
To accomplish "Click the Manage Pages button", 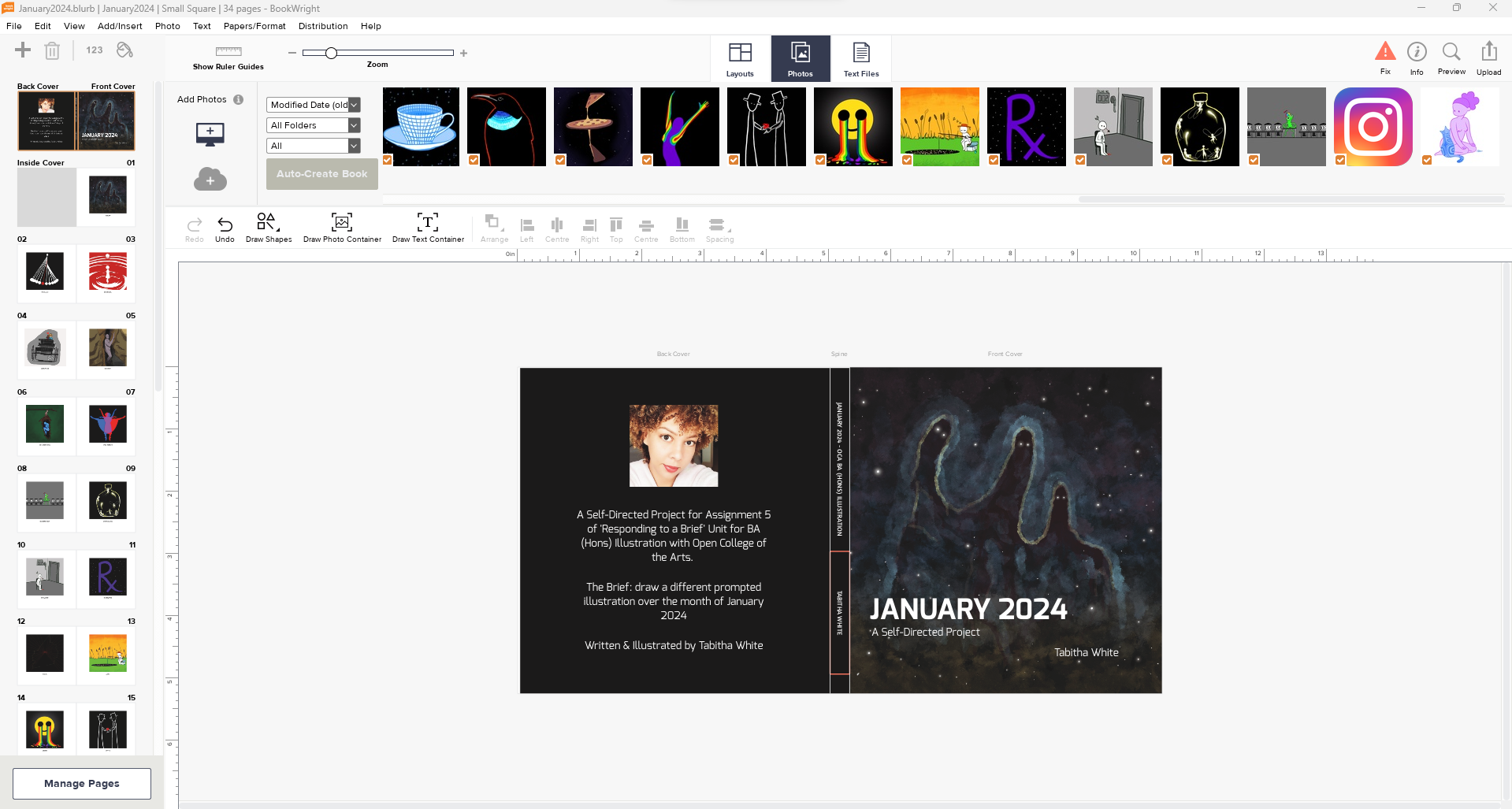I will click(82, 783).
